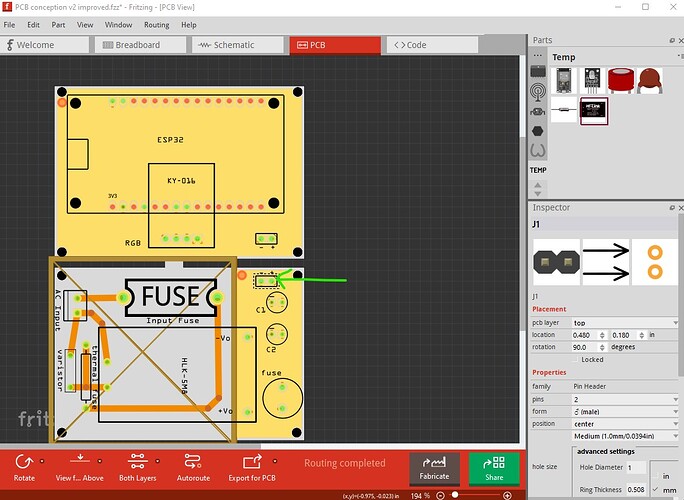
Task: Switch to the Breadboard tab
Action: point(140,45)
